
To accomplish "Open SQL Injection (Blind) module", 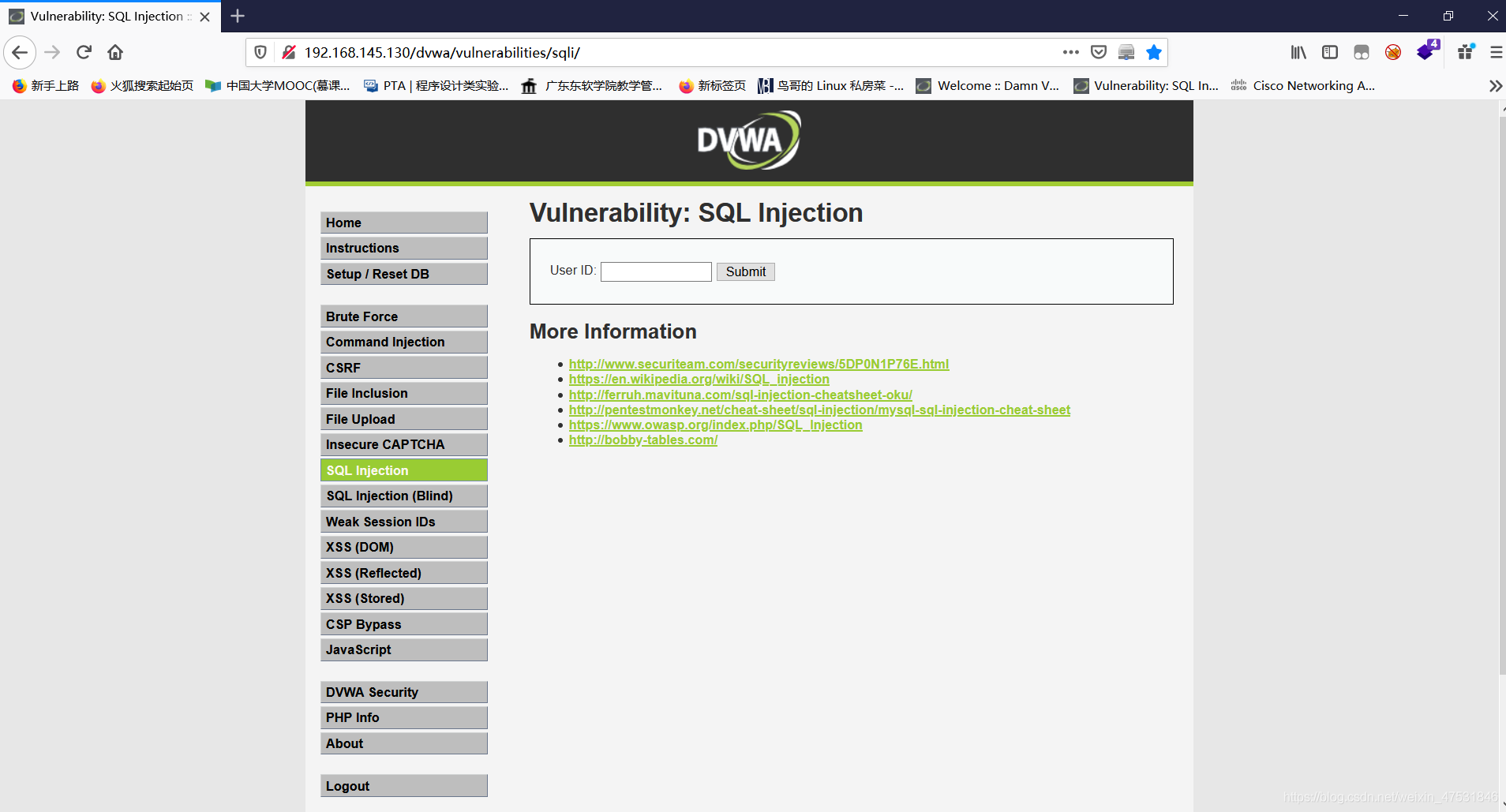I will click(x=404, y=496).
